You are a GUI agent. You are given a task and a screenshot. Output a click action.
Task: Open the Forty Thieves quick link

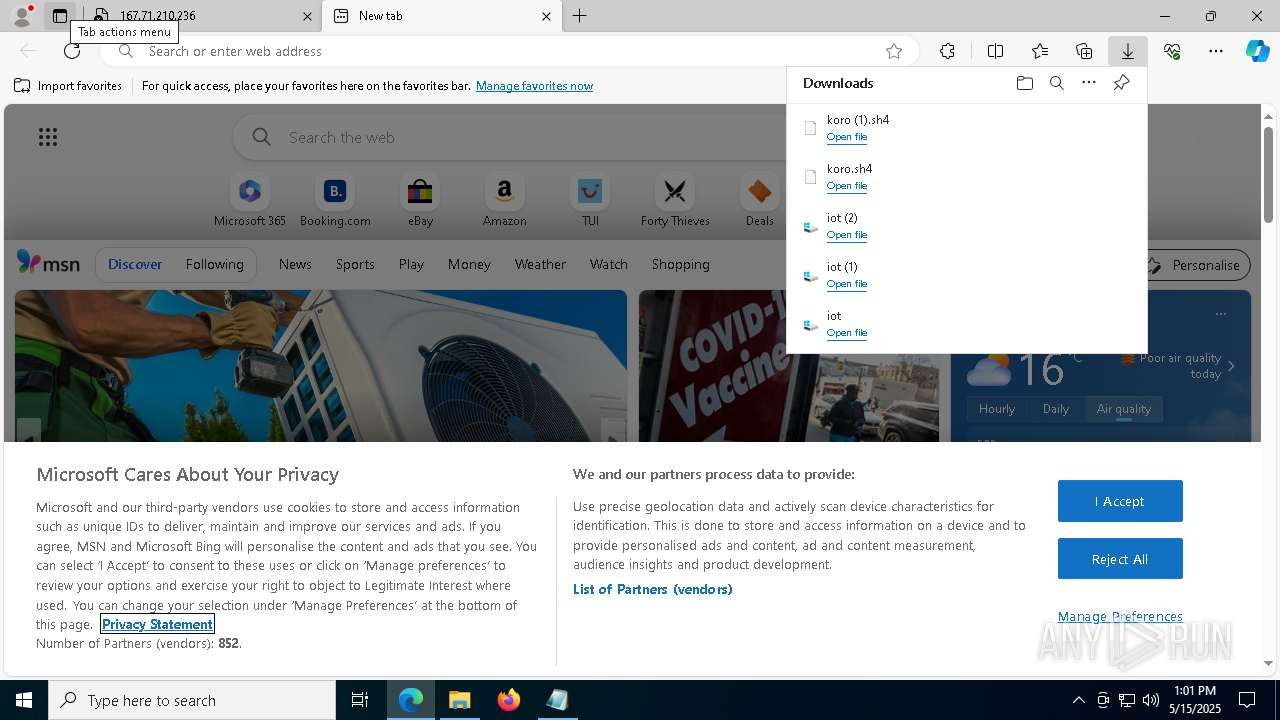(x=675, y=200)
